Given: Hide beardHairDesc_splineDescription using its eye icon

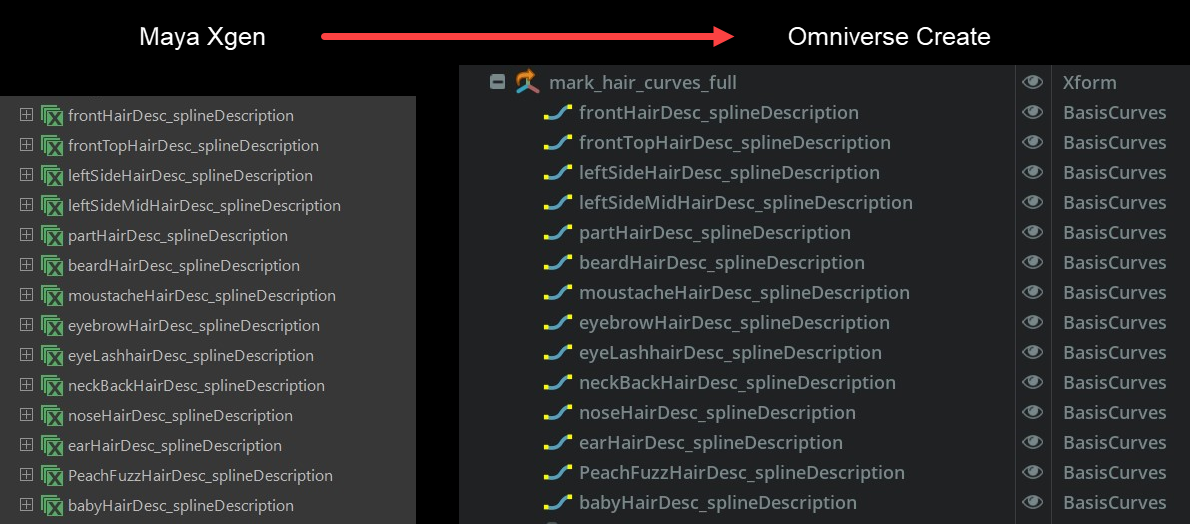Looking at the screenshot, I should click(1032, 262).
